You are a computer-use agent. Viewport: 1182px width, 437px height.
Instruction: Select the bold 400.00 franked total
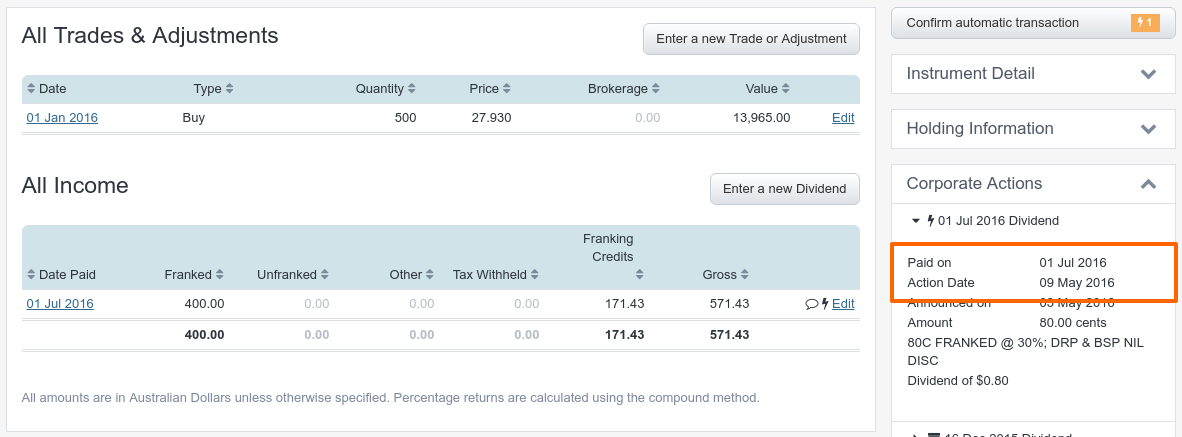(204, 335)
